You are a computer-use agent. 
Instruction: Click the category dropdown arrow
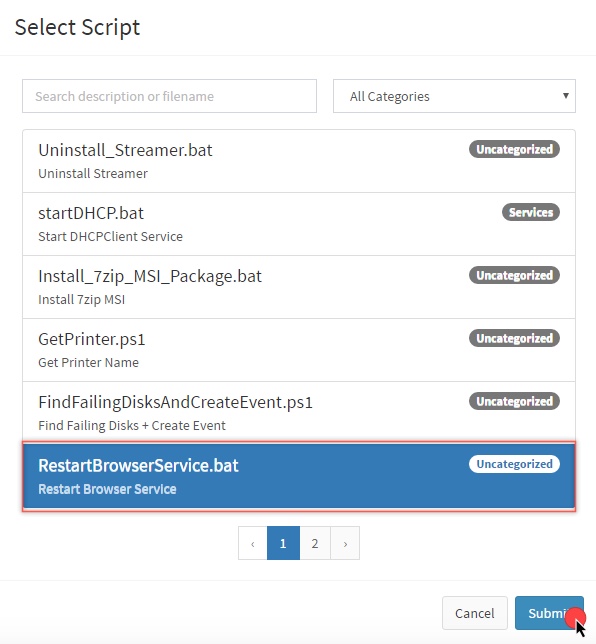pyautogui.click(x=566, y=96)
